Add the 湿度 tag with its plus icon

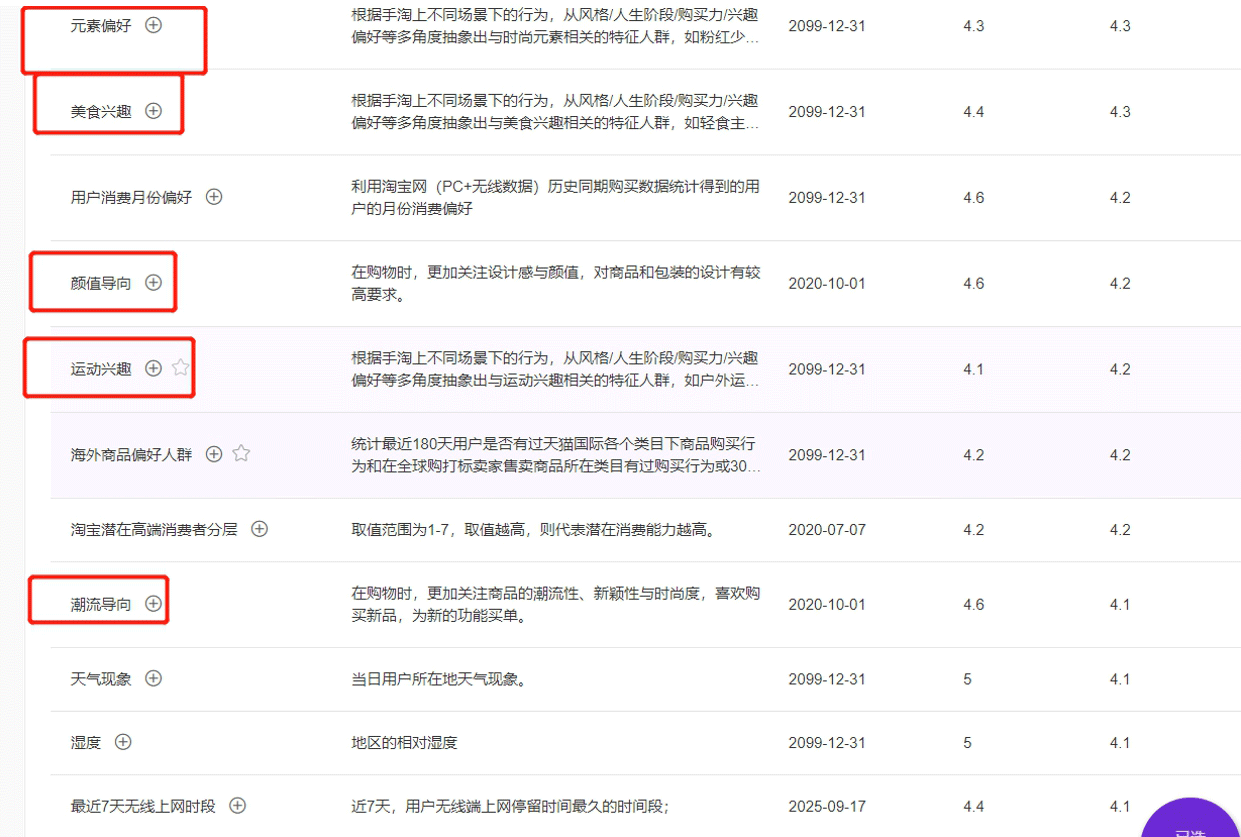[123, 742]
